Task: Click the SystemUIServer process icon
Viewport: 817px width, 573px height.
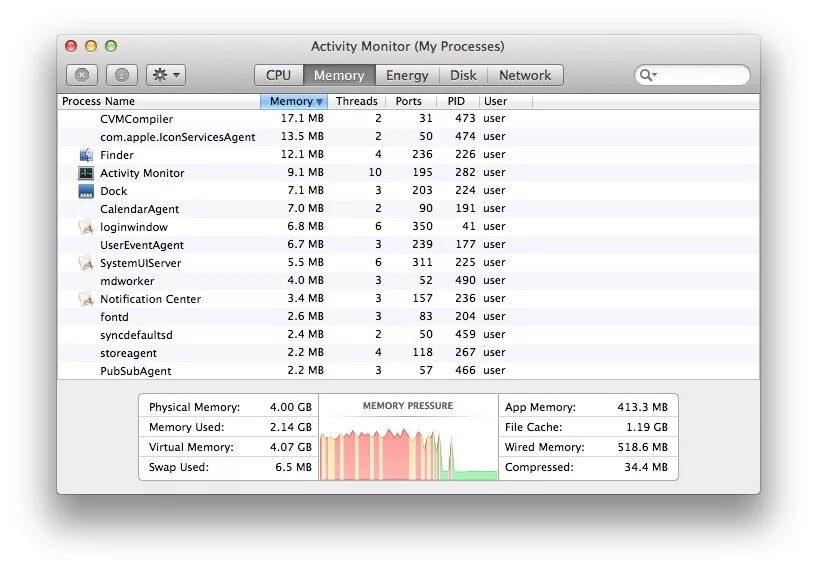Action: [x=86, y=263]
